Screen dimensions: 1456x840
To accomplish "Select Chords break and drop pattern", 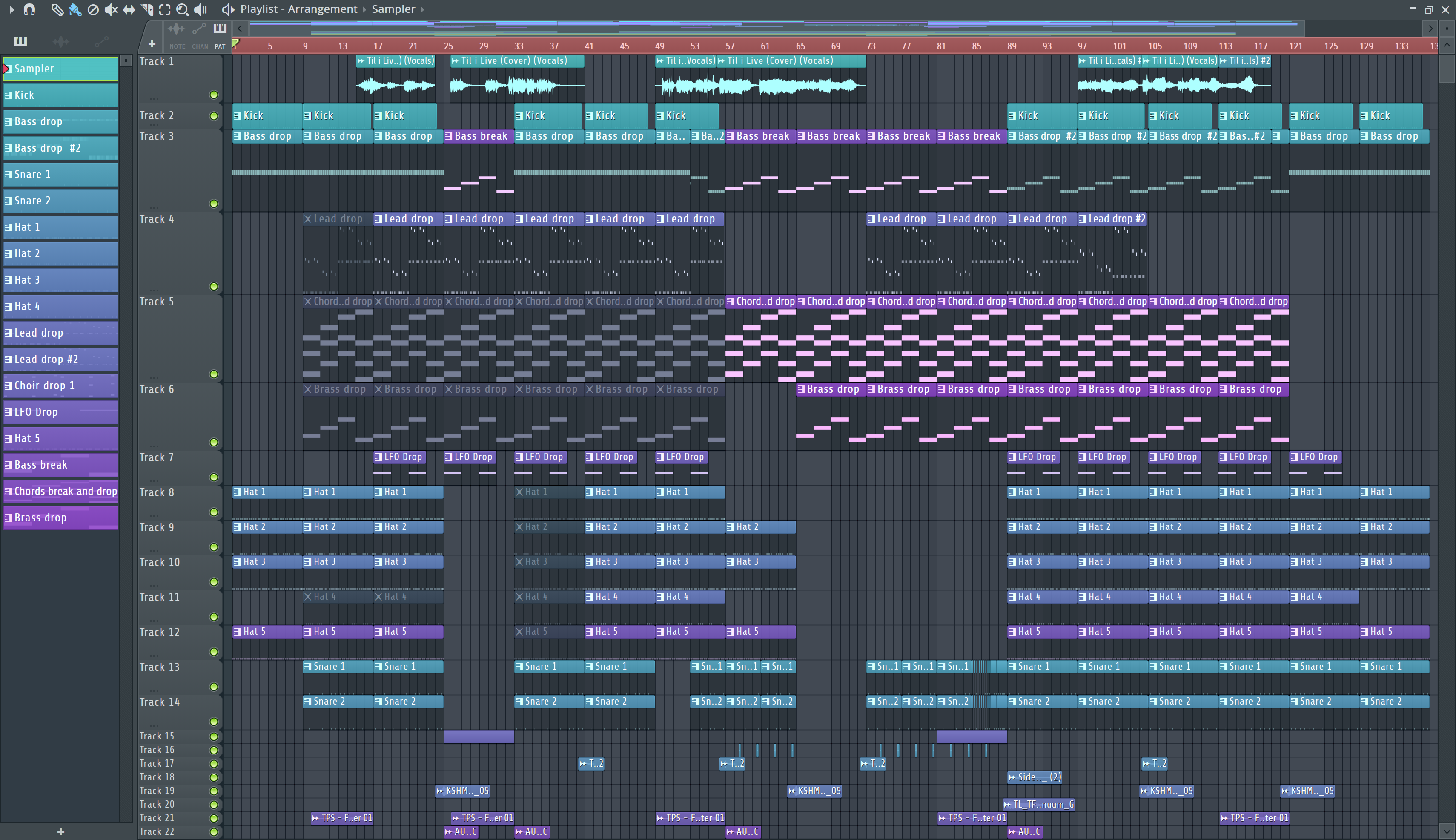I will tap(60, 492).
